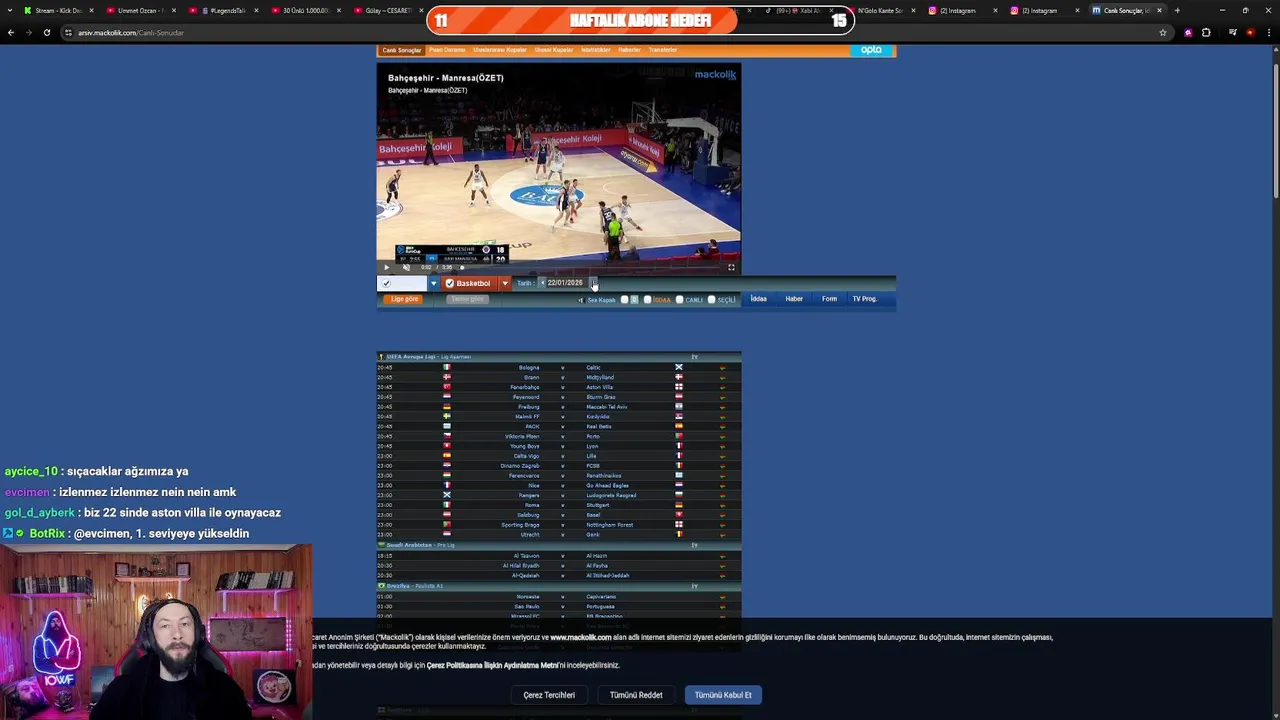Click Feyenoord team name
Screen dimensions: 1280x720
(525, 397)
